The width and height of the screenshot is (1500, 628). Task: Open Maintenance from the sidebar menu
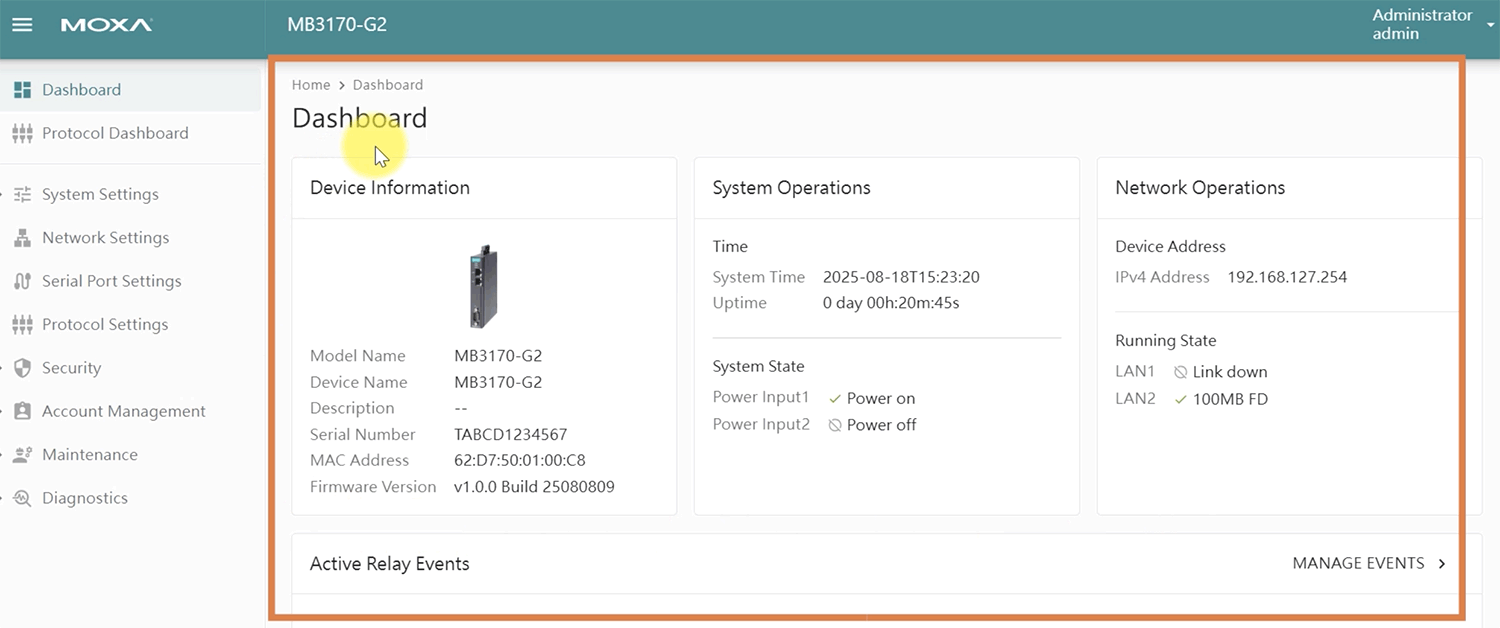90,454
